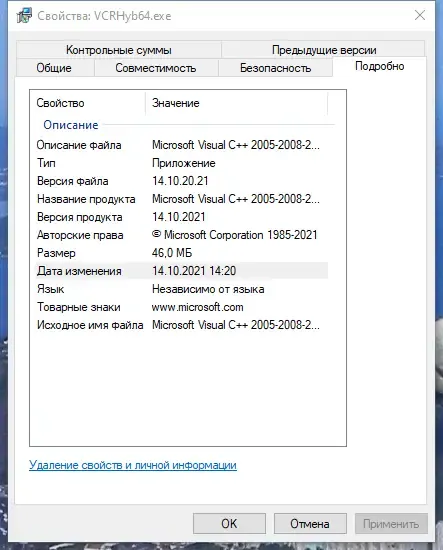Close the Свойства properties dialog
Viewport: 443px width, 550px height.
click(420, 15)
